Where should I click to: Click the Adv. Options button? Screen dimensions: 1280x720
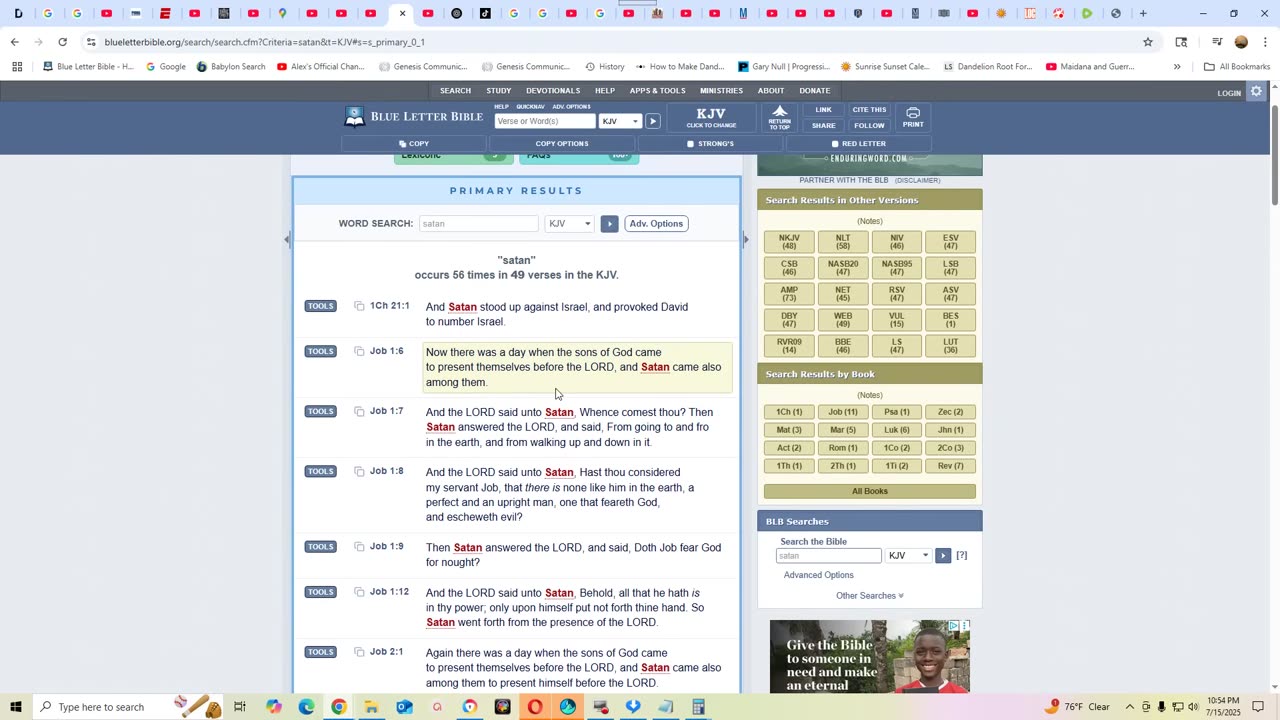656,224
